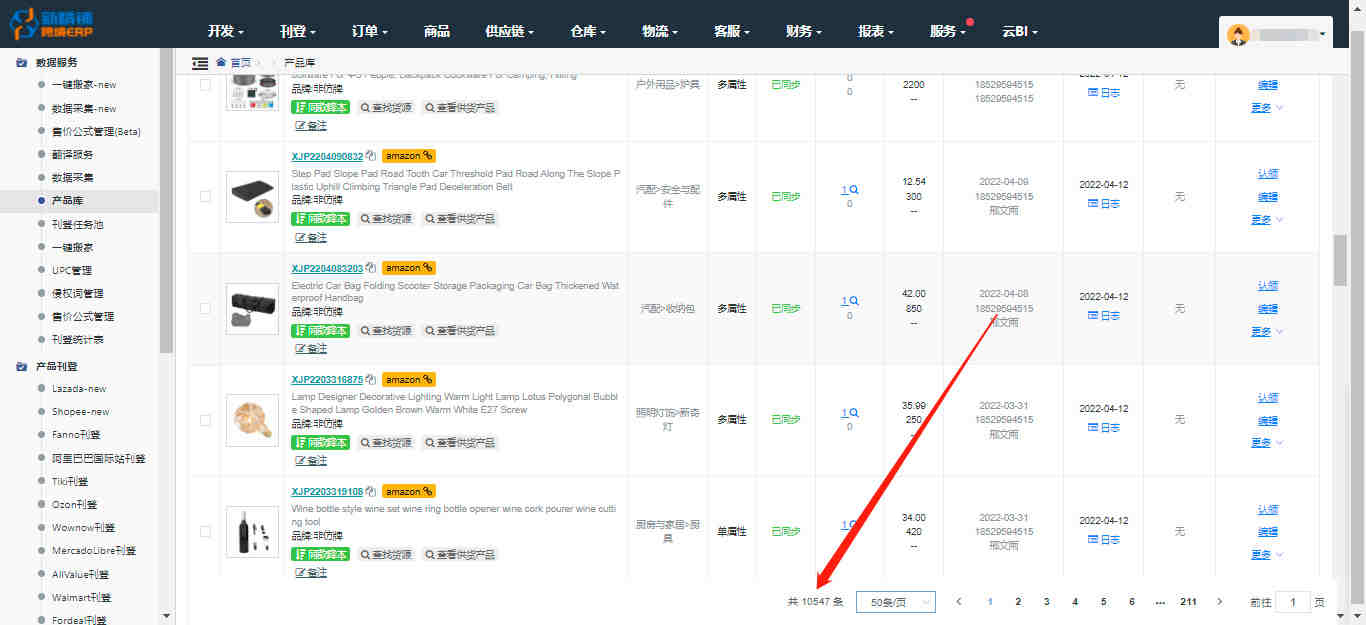The height and width of the screenshot is (625, 1366).
Task: Copy product ID XJP2204083203 using the copy icon
Action: [371, 268]
